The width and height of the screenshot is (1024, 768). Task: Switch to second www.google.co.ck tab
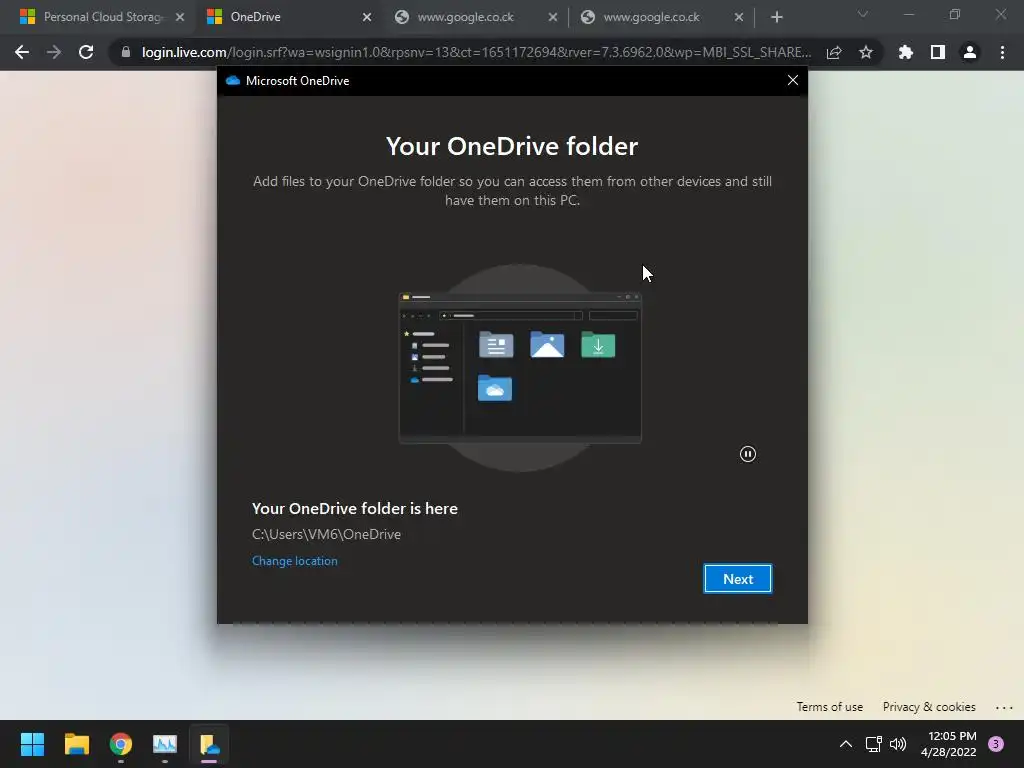(x=651, y=17)
